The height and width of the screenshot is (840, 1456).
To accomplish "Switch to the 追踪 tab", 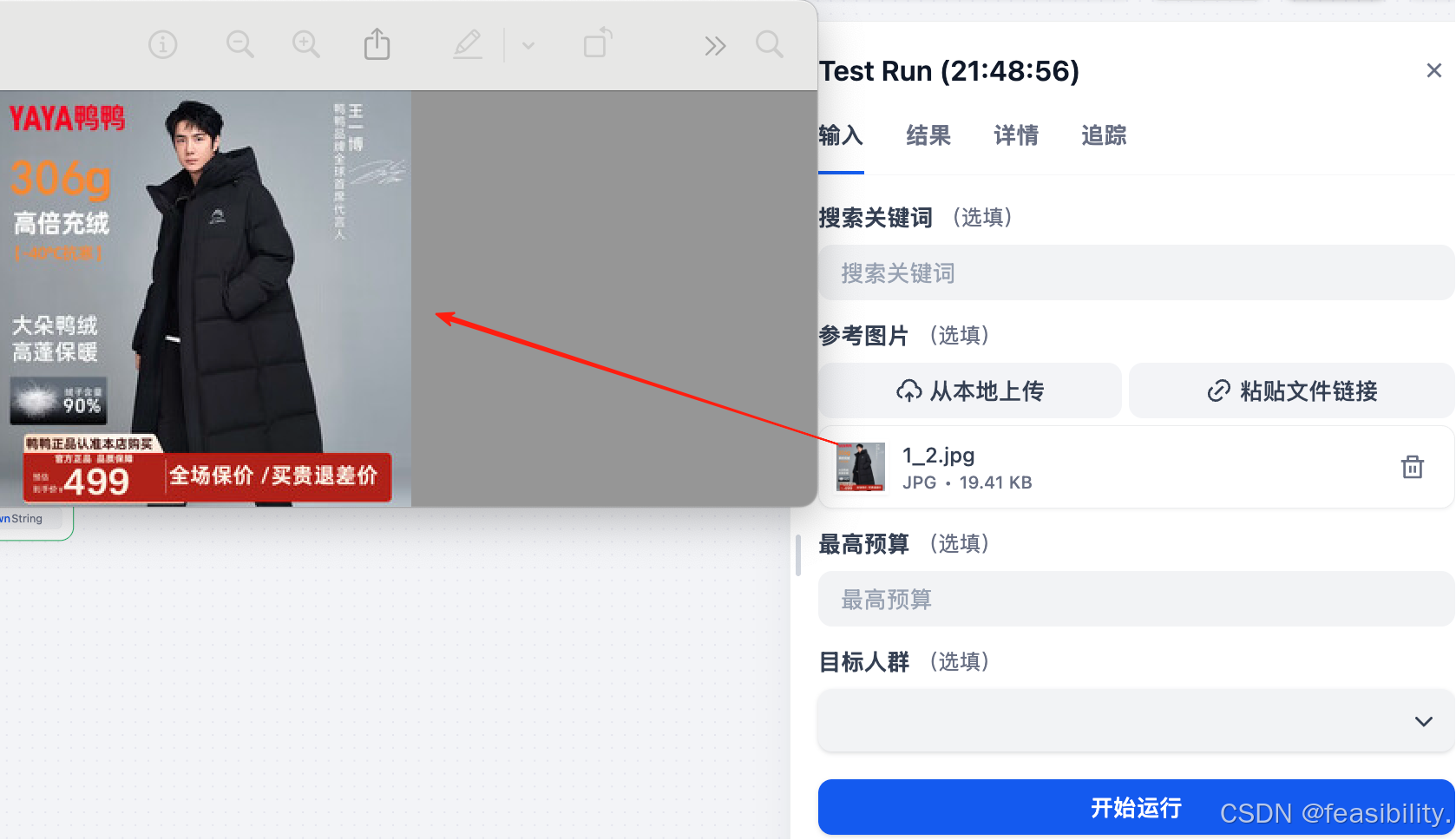I will coord(1104,135).
